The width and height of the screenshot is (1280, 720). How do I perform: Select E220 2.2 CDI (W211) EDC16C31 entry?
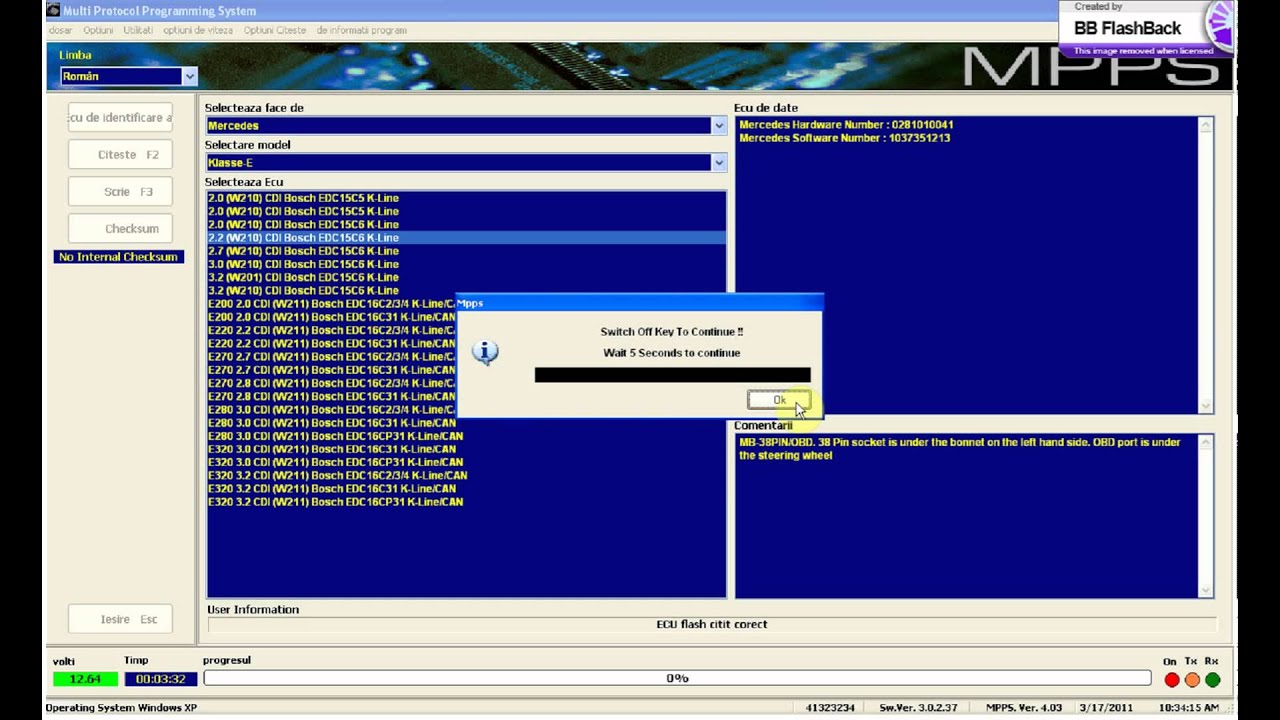(x=331, y=343)
